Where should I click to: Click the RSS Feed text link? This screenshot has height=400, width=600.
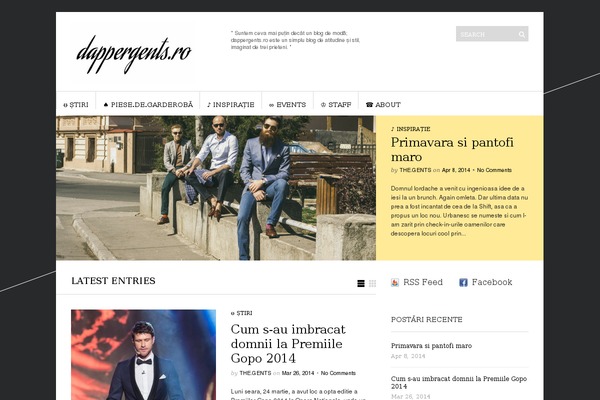(423, 282)
